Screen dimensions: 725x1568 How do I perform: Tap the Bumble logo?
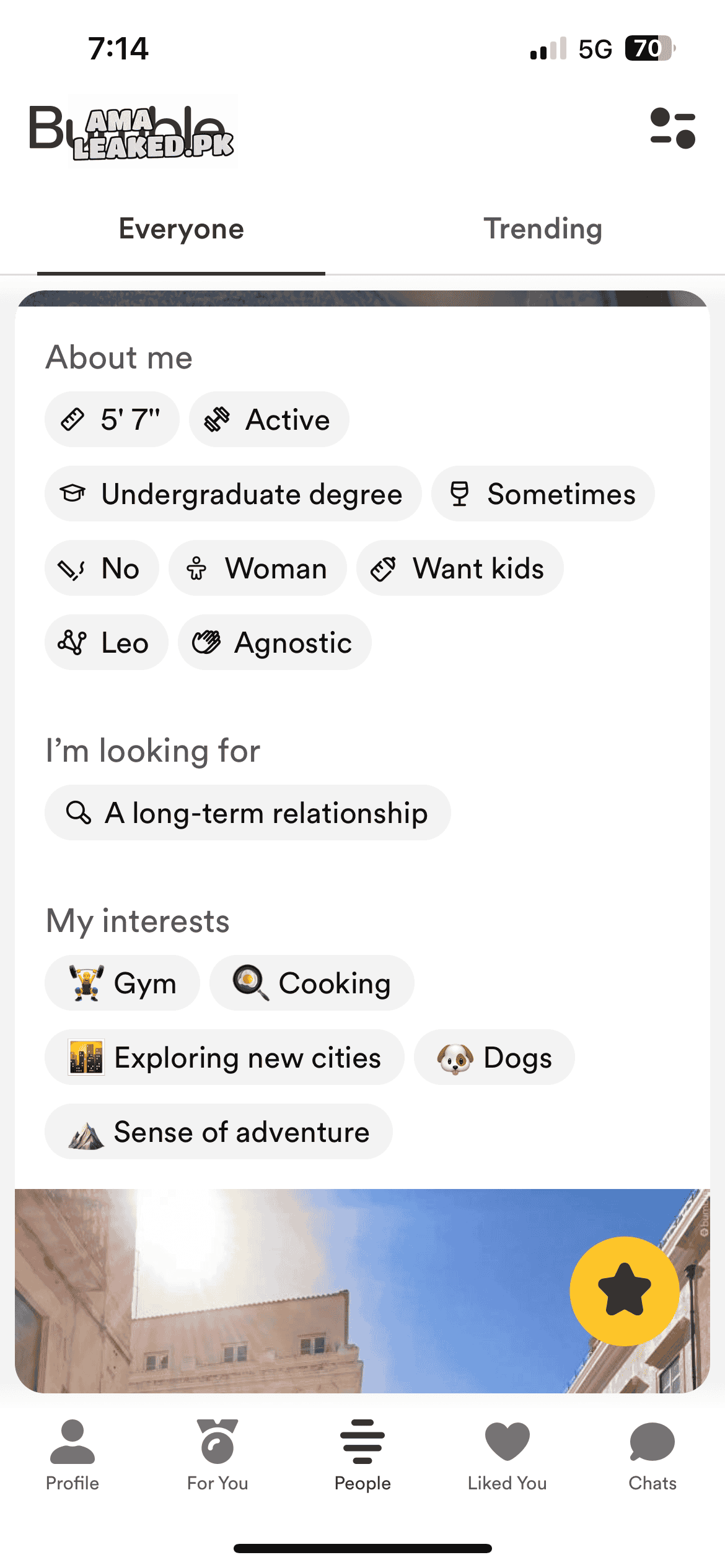click(x=130, y=129)
